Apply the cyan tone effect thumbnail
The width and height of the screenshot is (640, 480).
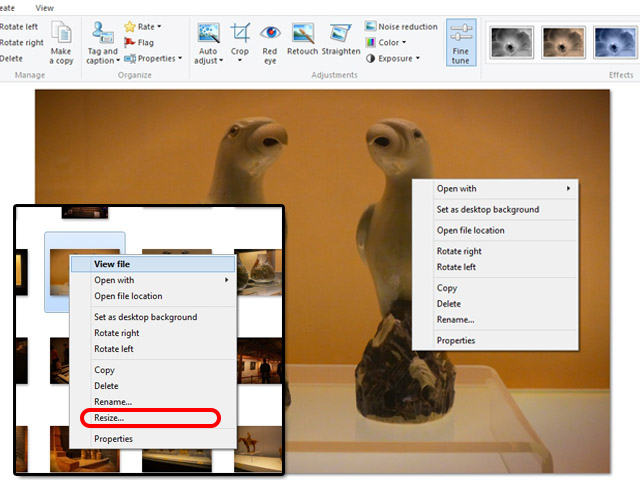(x=616, y=42)
